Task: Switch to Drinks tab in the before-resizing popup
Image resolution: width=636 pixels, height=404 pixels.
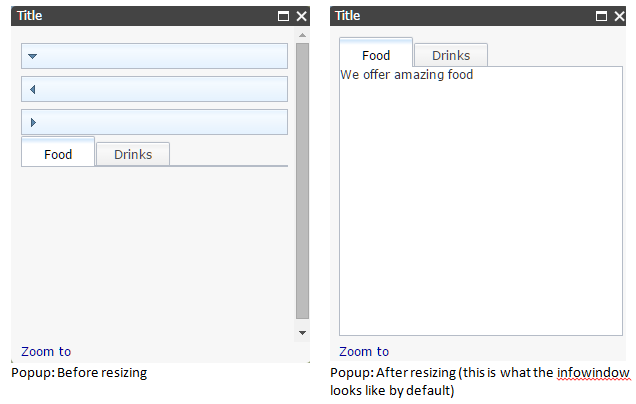Action: click(133, 154)
